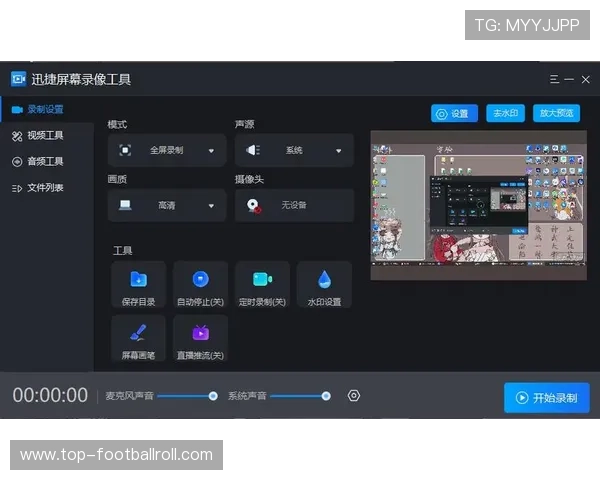Close the recorder window
600x480 pixels.
(x=585, y=80)
